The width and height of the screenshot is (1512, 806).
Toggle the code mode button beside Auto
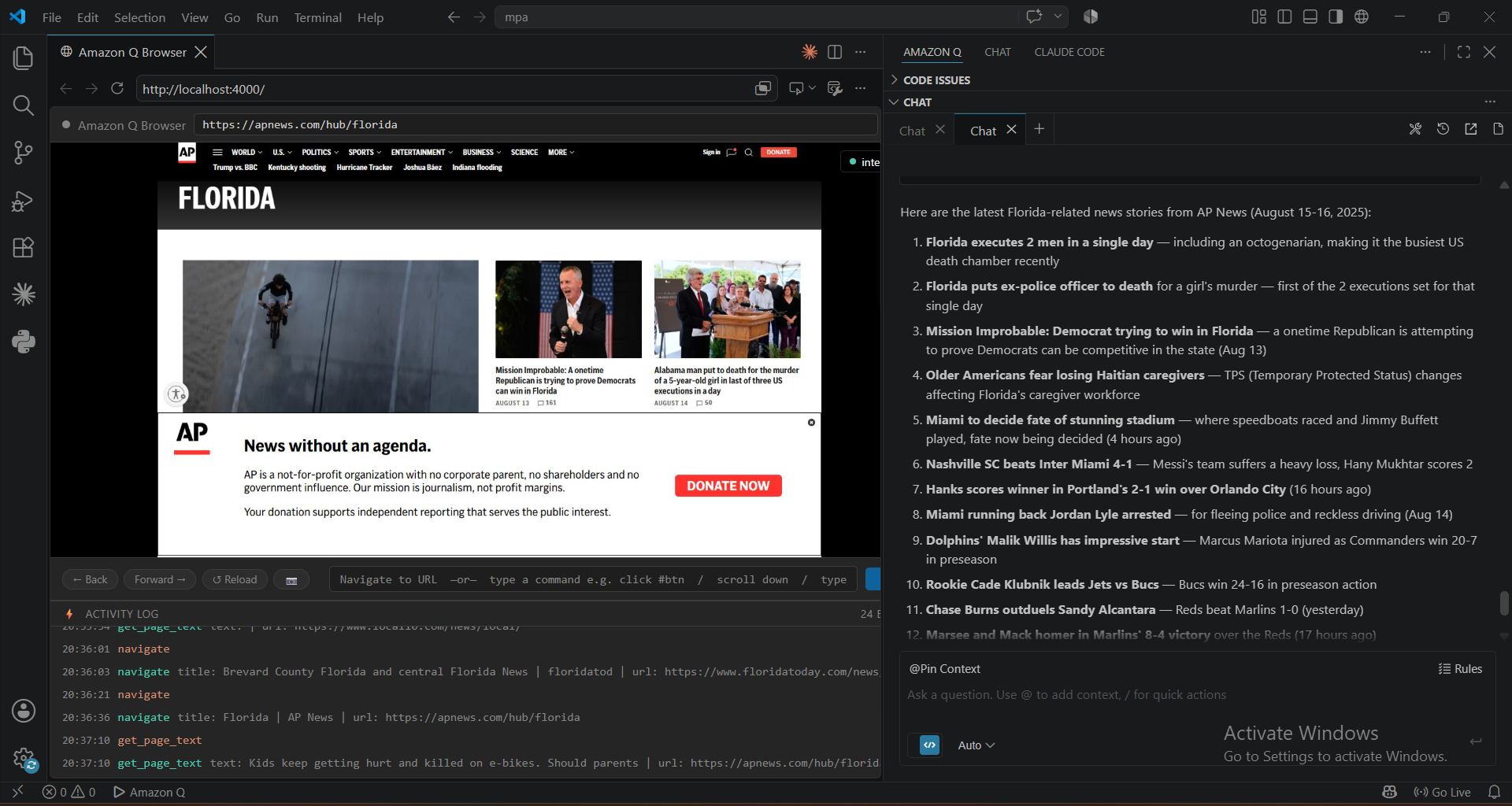[929, 745]
